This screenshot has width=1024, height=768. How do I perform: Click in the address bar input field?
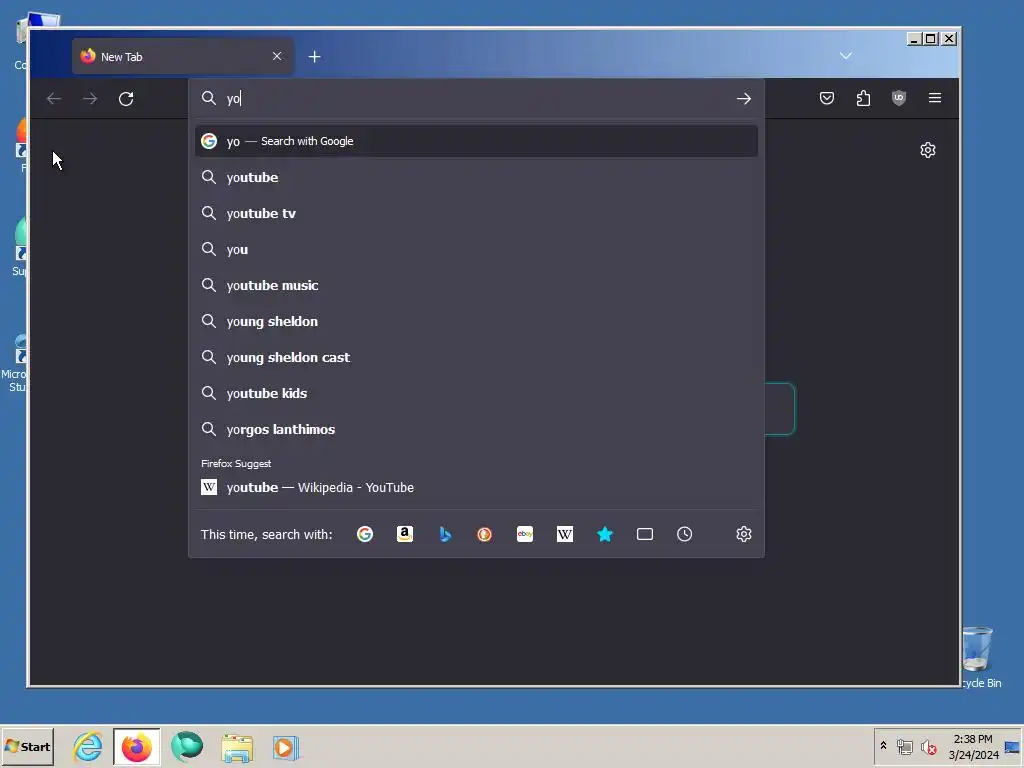(477, 99)
